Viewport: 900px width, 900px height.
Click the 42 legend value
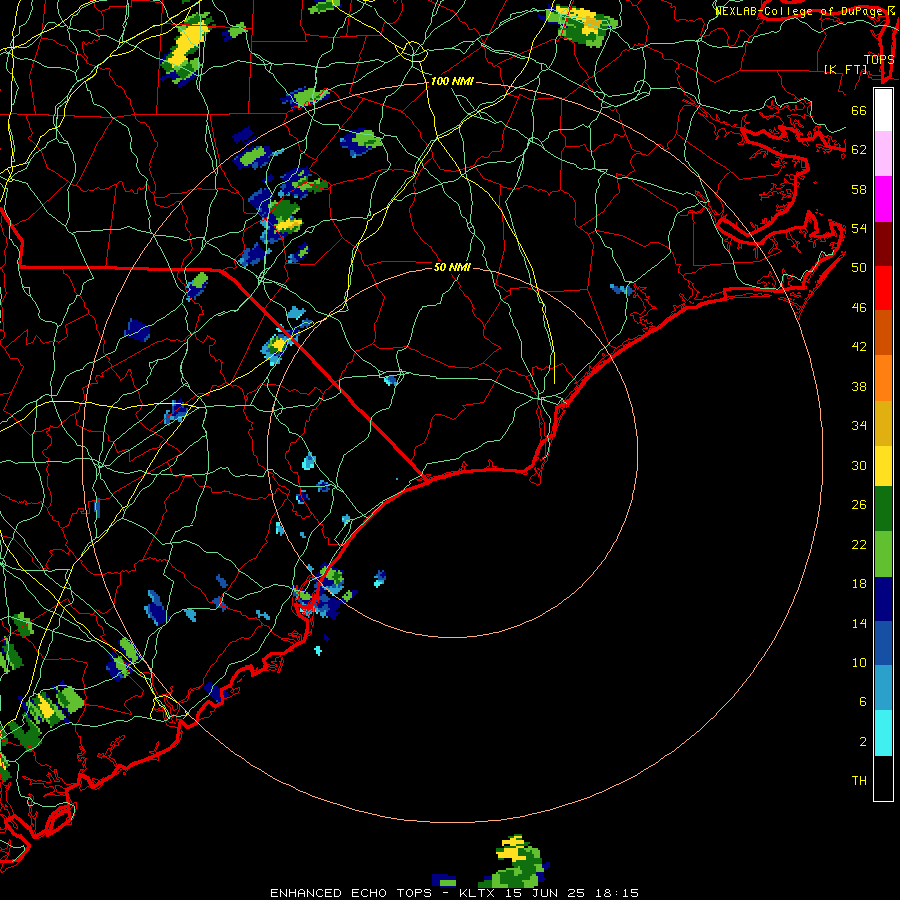point(859,346)
